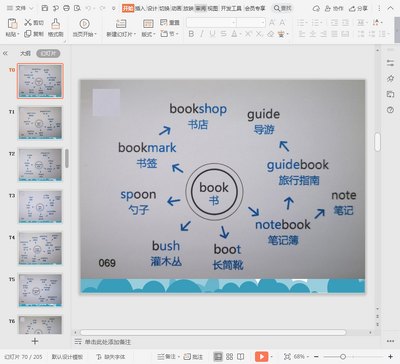Viewport: 400px width, 364px height.
Task: Toggle Italic formatting
Action: point(202,34)
